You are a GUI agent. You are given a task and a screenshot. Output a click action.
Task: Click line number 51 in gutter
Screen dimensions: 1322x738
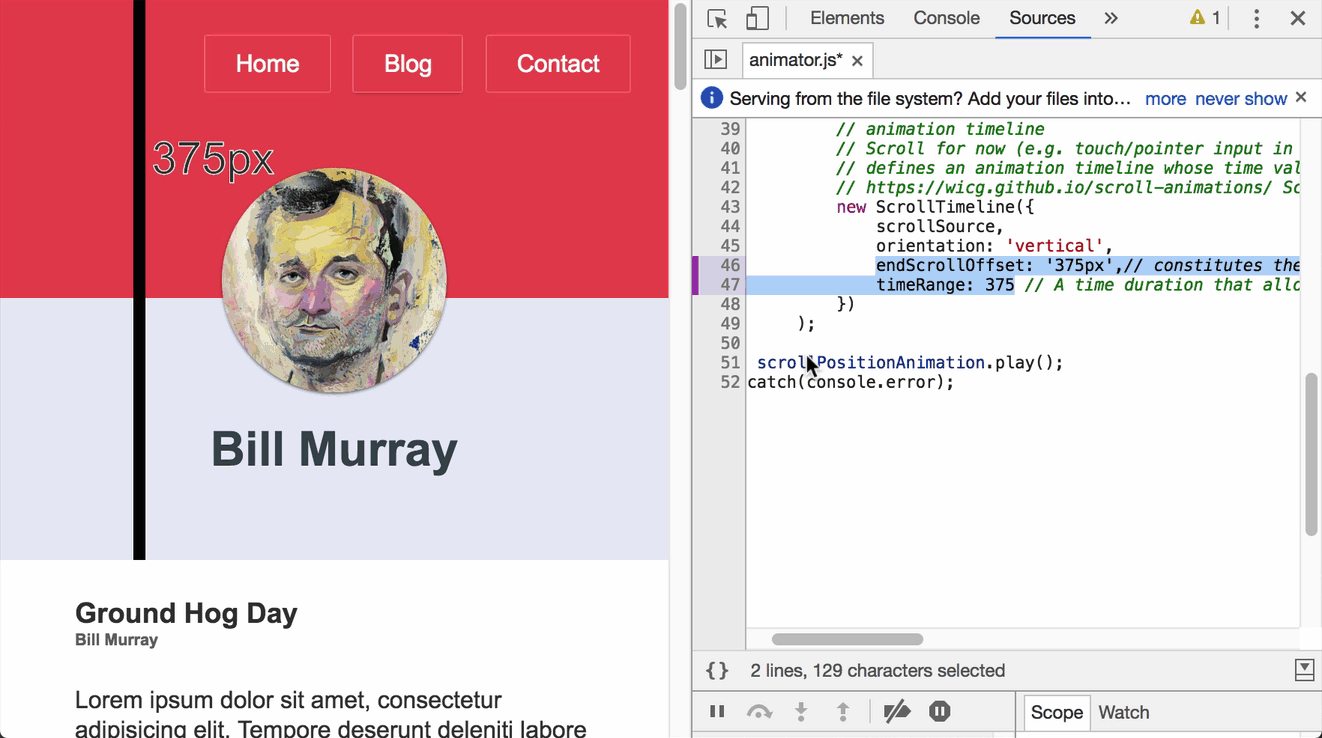729,363
